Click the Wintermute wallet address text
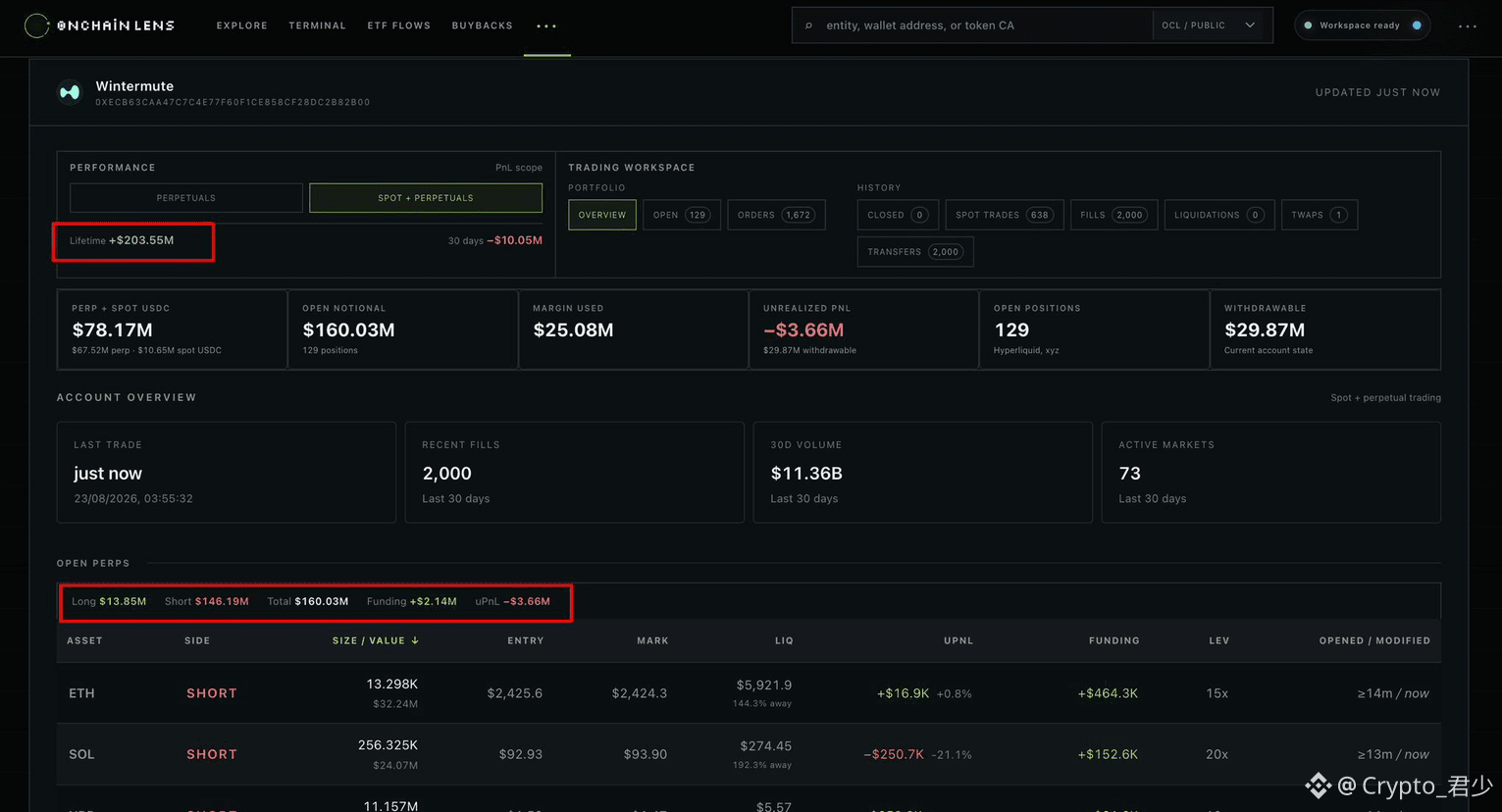 (233, 102)
